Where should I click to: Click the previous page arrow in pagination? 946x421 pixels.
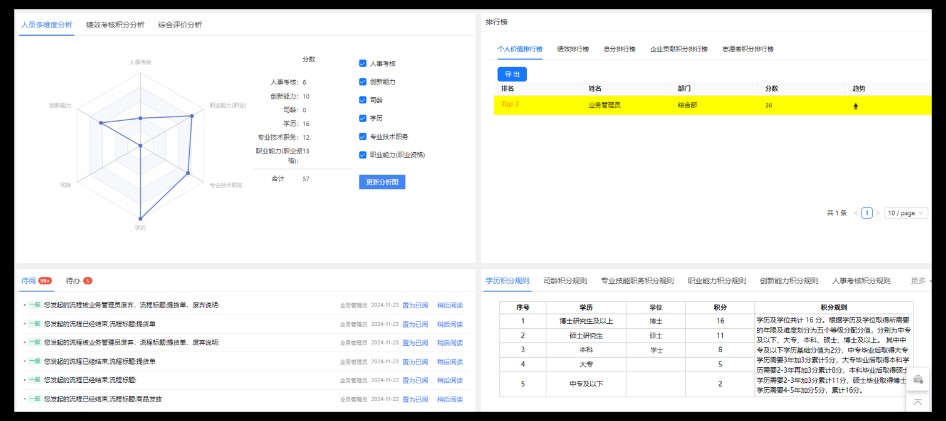(x=855, y=213)
